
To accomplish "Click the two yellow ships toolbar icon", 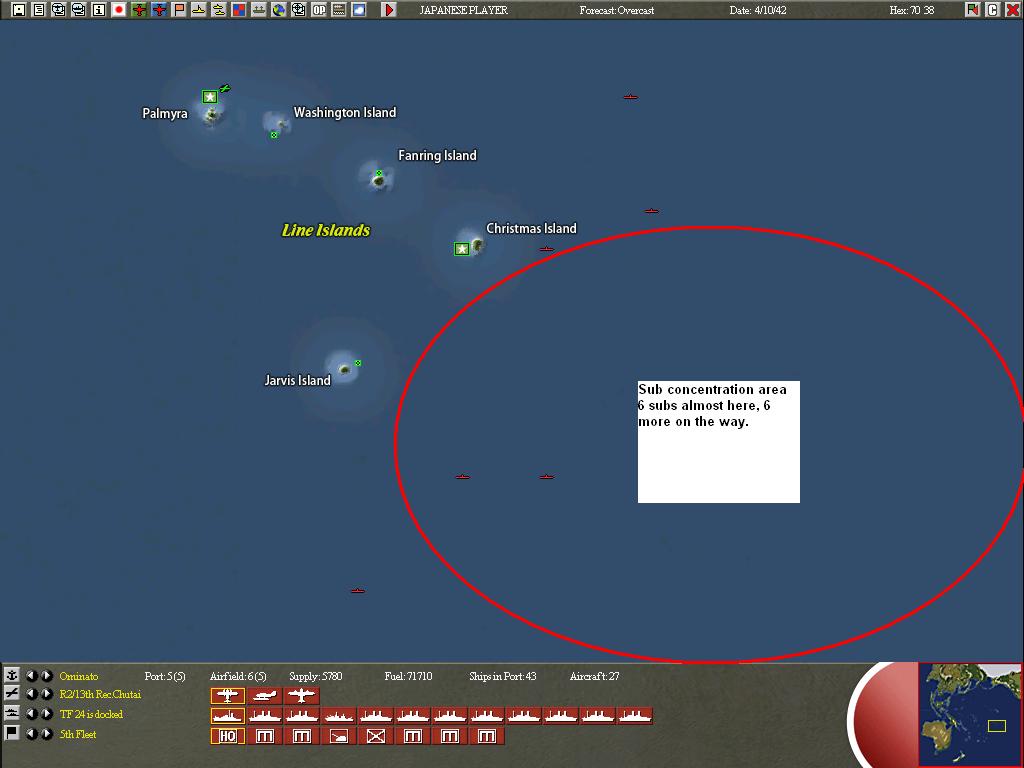I will [x=219, y=10].
